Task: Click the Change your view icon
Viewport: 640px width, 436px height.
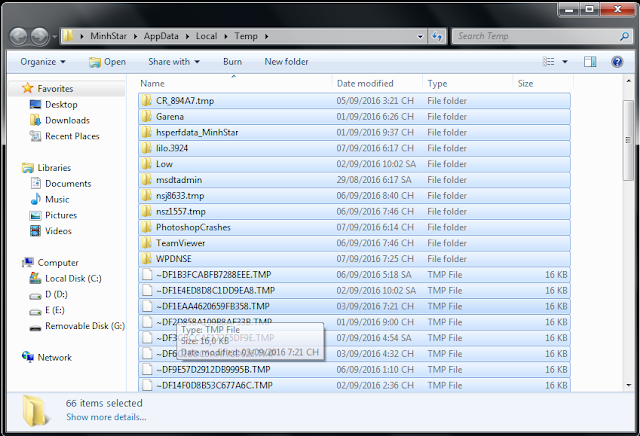Action: click(549, 62)
